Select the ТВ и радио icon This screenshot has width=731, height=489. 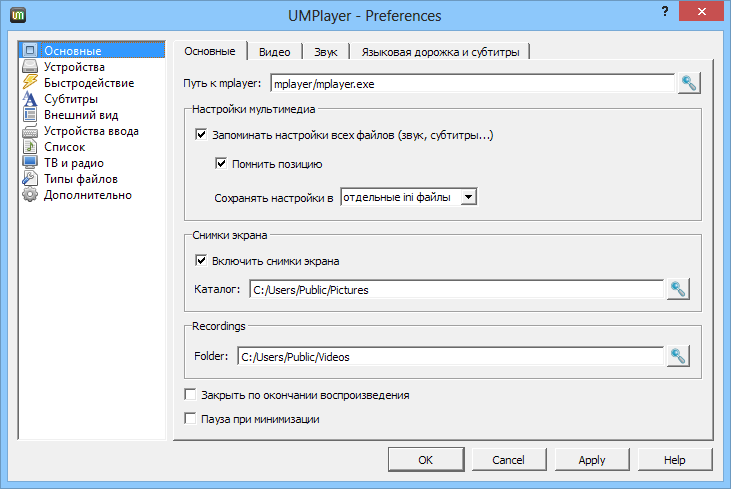[x=30, y=163]
